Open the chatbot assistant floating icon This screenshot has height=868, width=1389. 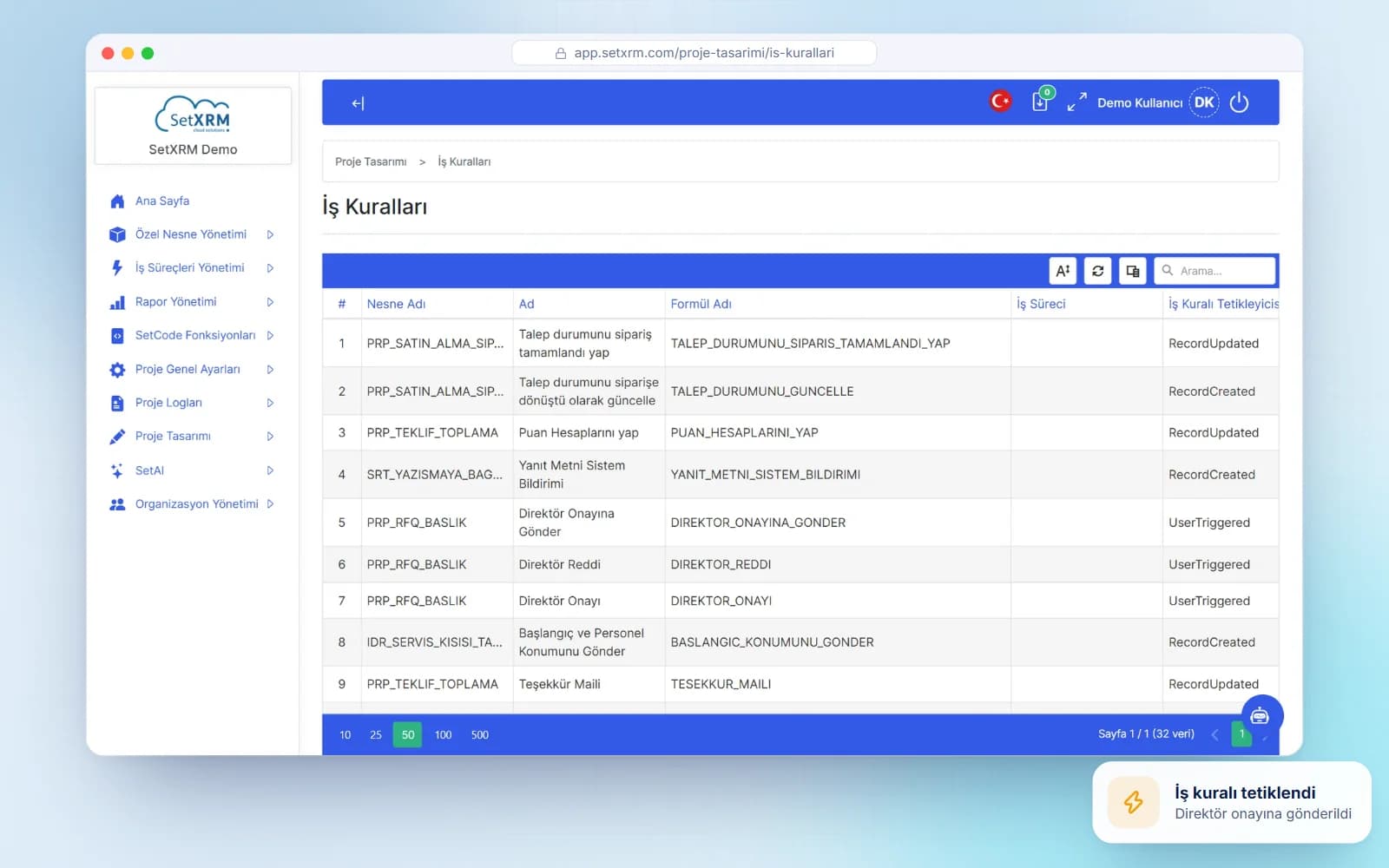point(1261,715)
